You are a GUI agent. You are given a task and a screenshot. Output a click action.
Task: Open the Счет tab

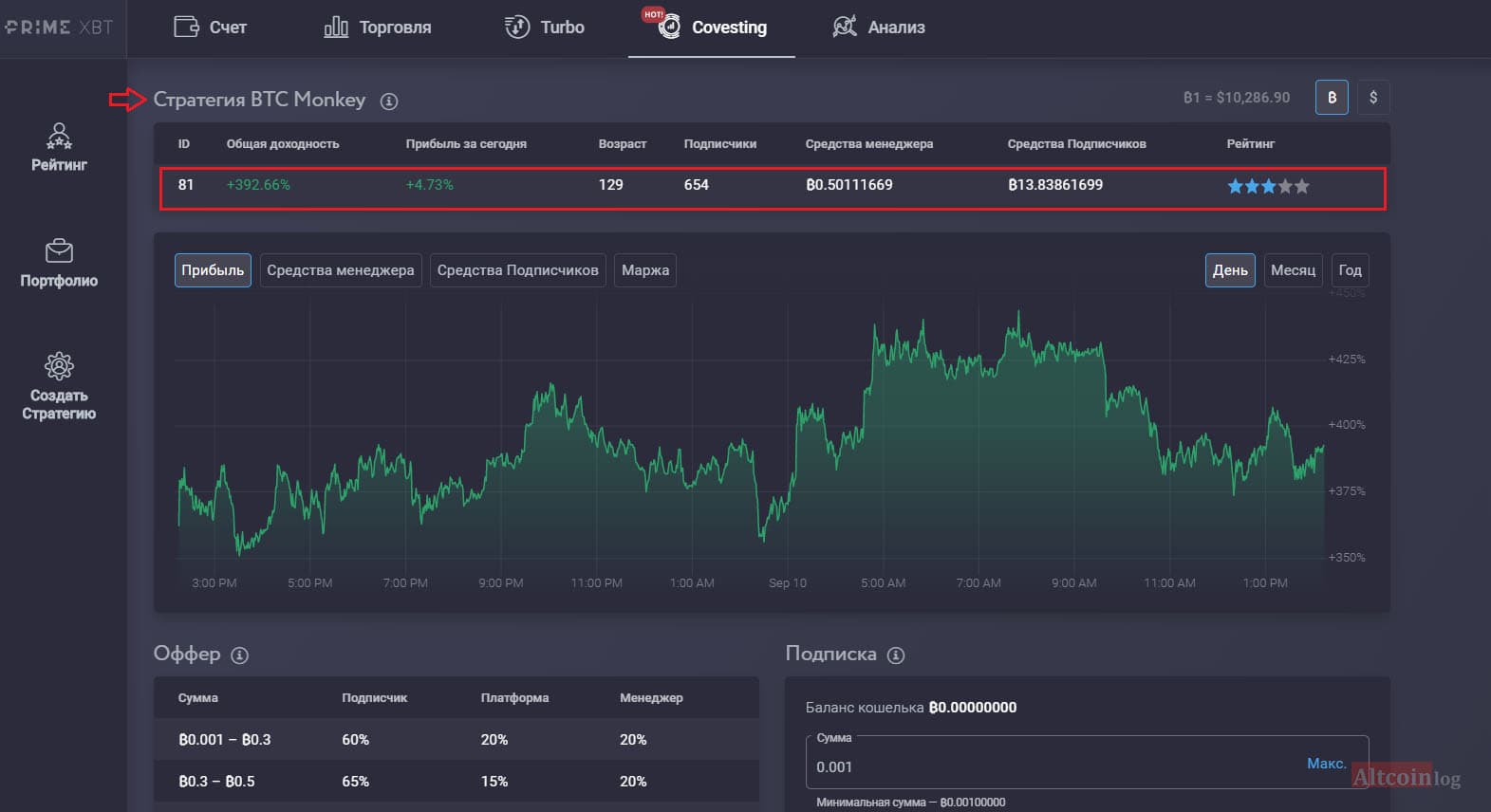tap(211, 28)
